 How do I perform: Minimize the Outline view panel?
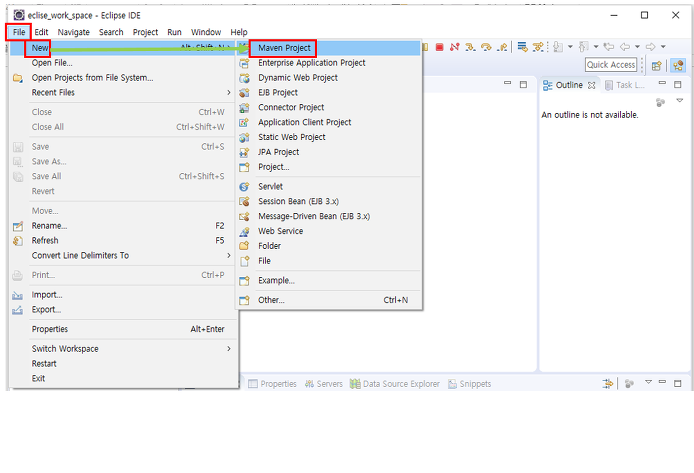coord(662,83)
